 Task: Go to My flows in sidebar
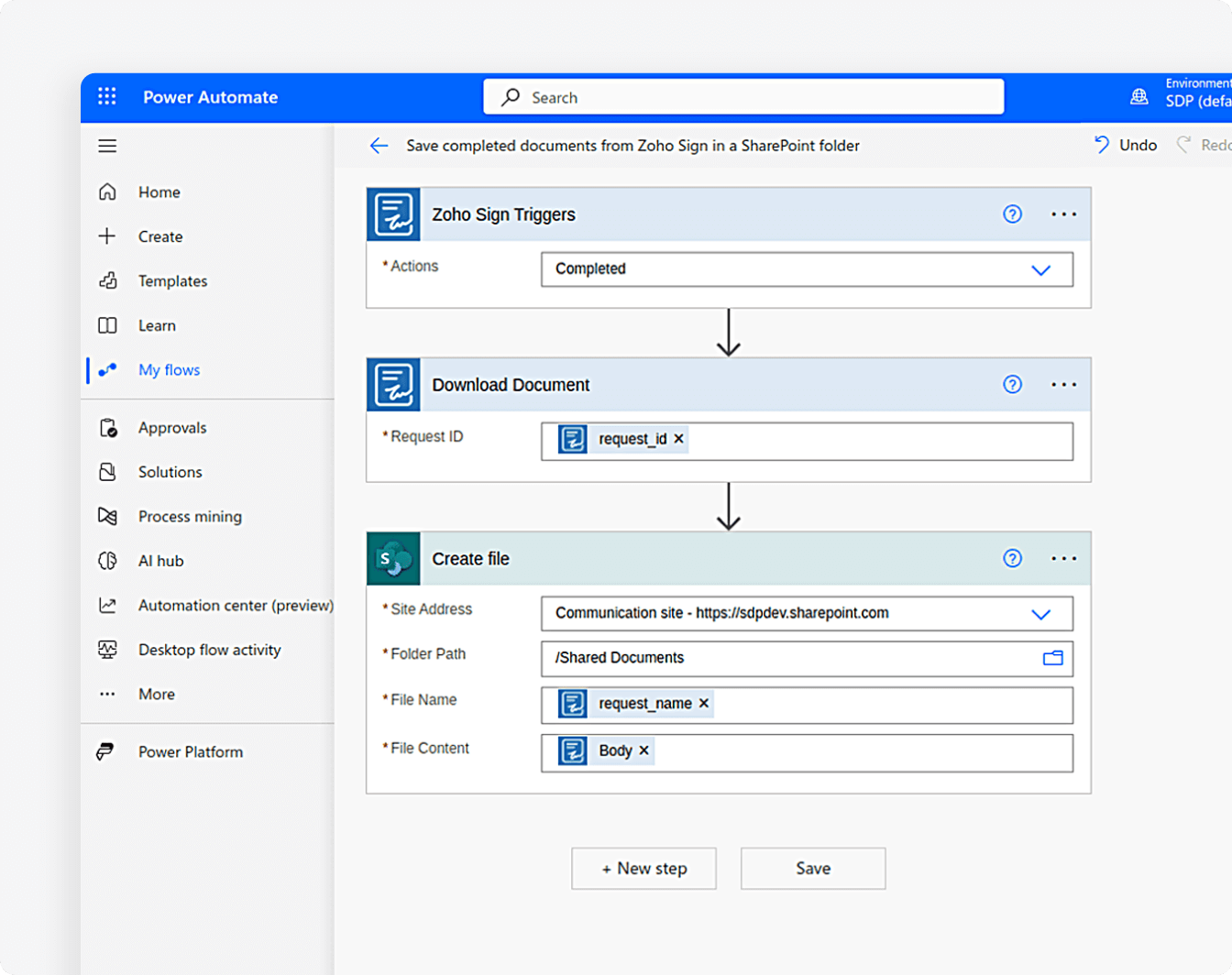pyautogui.click(x=169, y=370)
